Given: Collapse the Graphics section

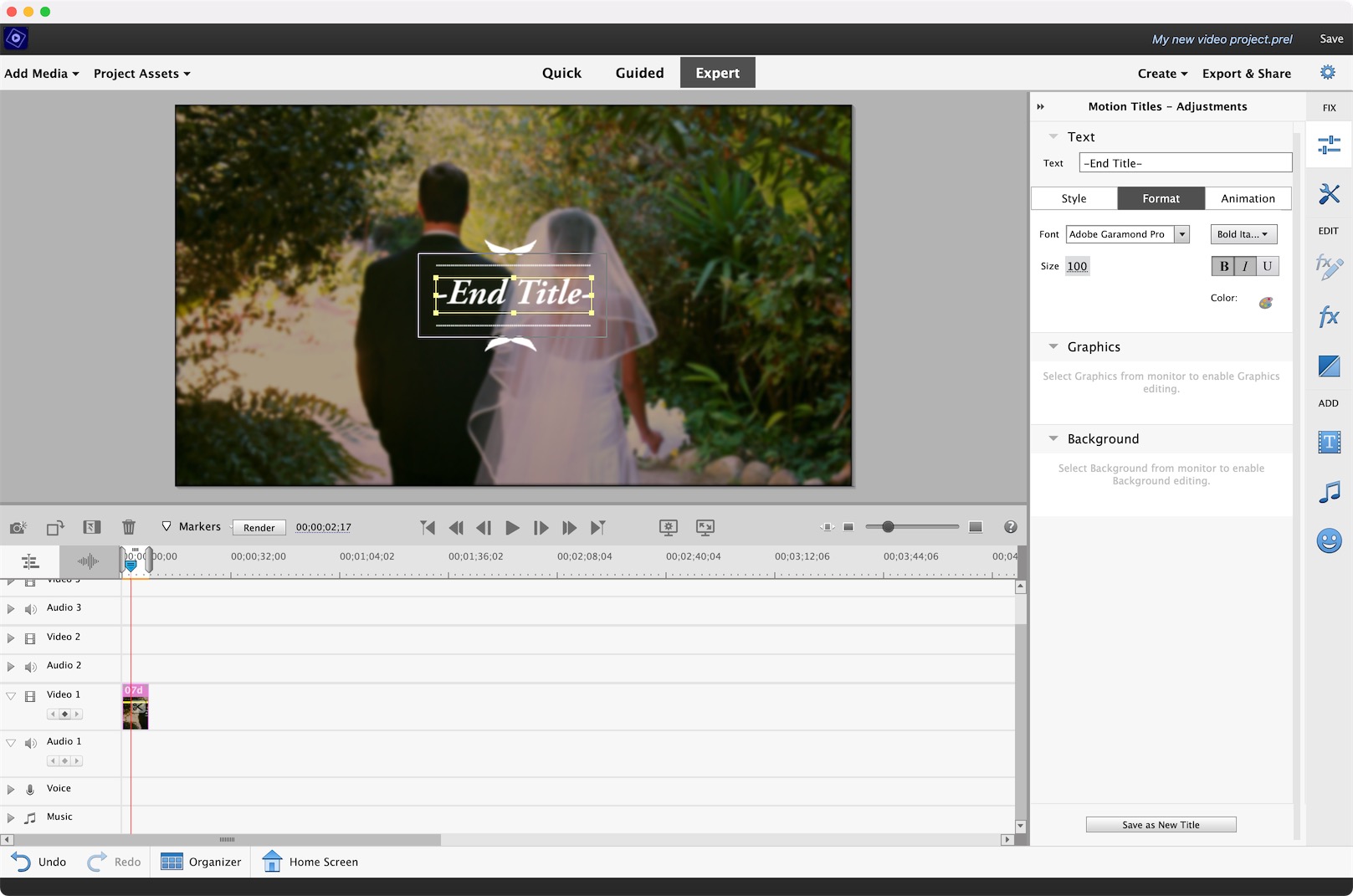Looking at the screenshot, I should tap(1053, 346).
